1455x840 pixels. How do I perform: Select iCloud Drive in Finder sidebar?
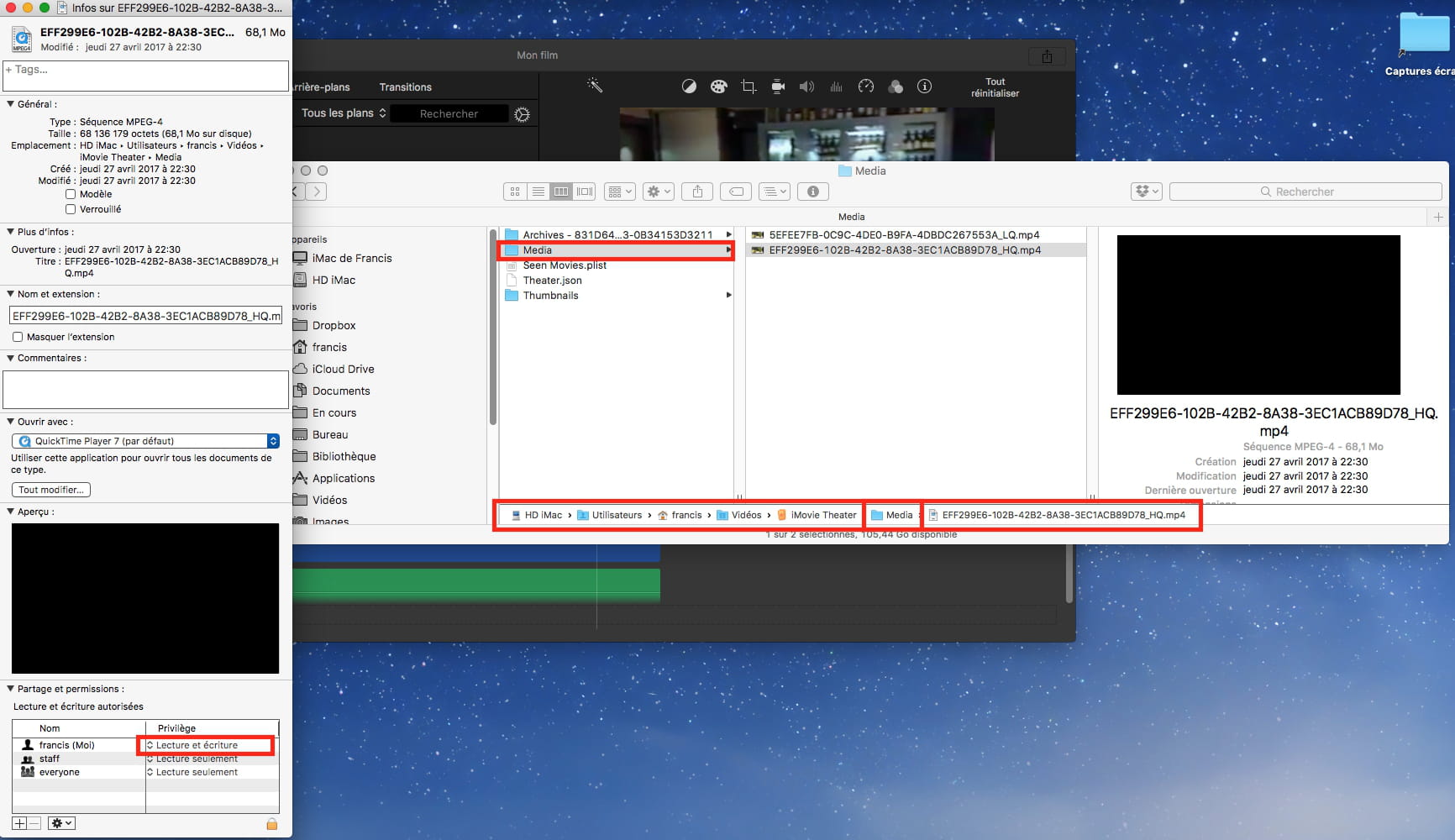click(x=343, y=369)
